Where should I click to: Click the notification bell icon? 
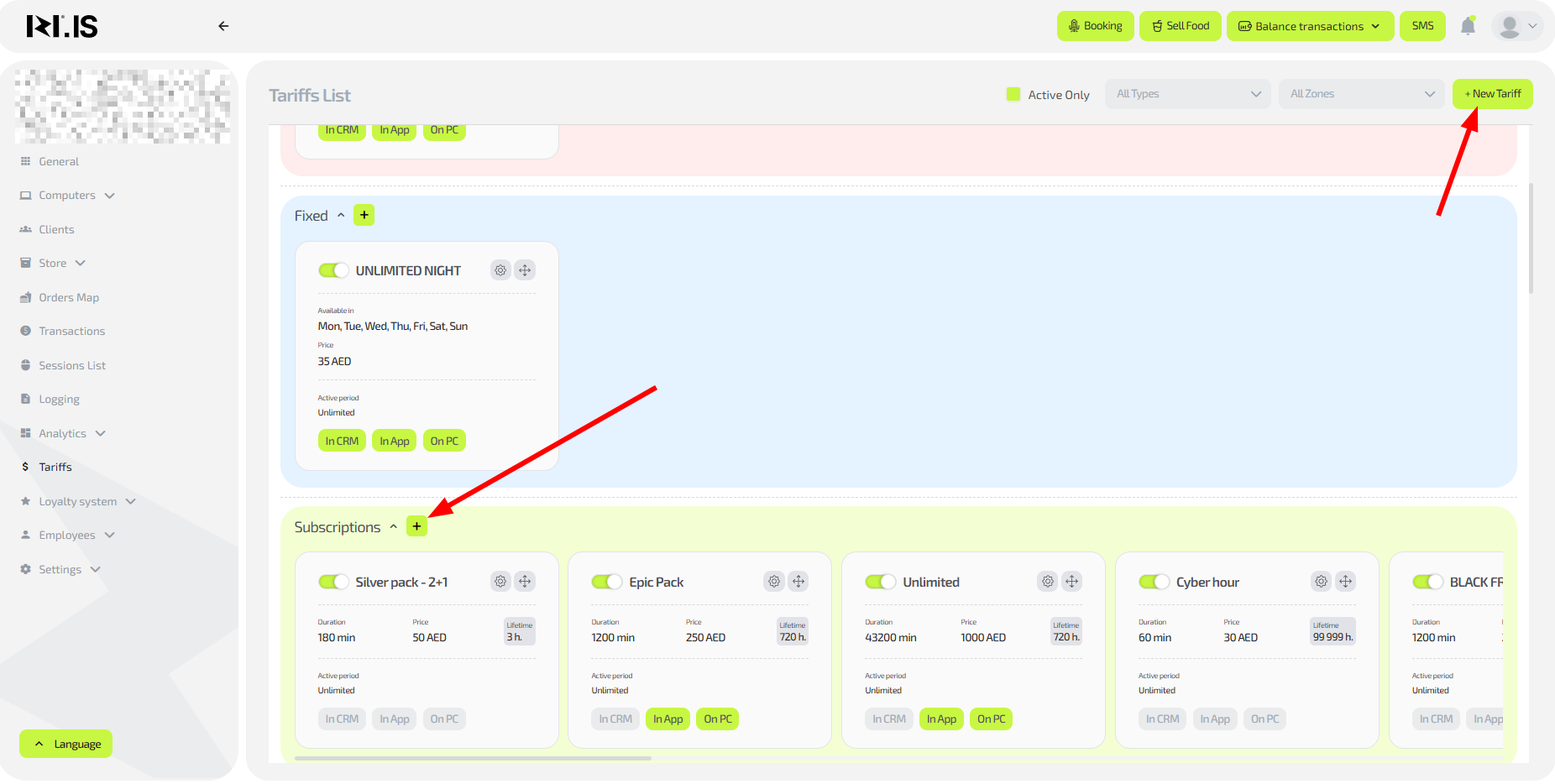pos(1468,26)
